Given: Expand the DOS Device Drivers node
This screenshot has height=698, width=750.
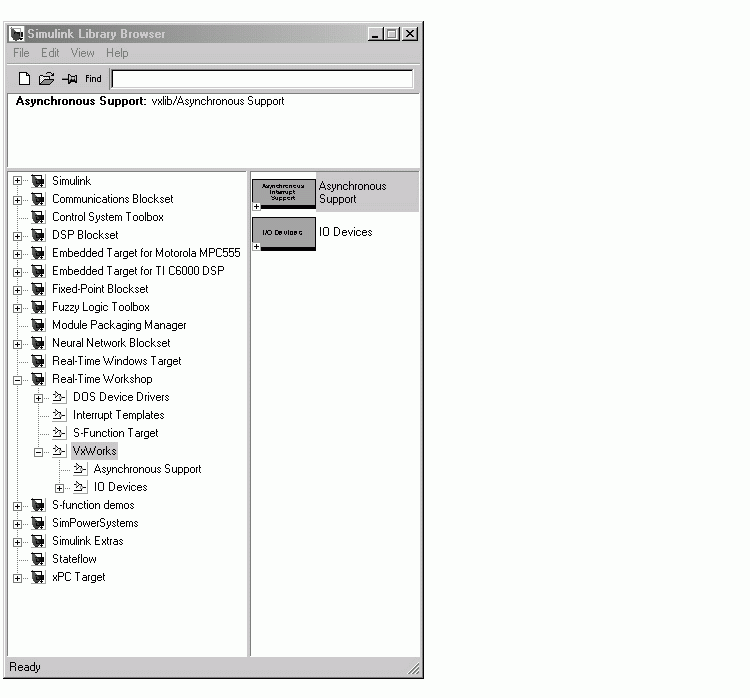Looking at the screenshot, I should click(x=38, y=398).
